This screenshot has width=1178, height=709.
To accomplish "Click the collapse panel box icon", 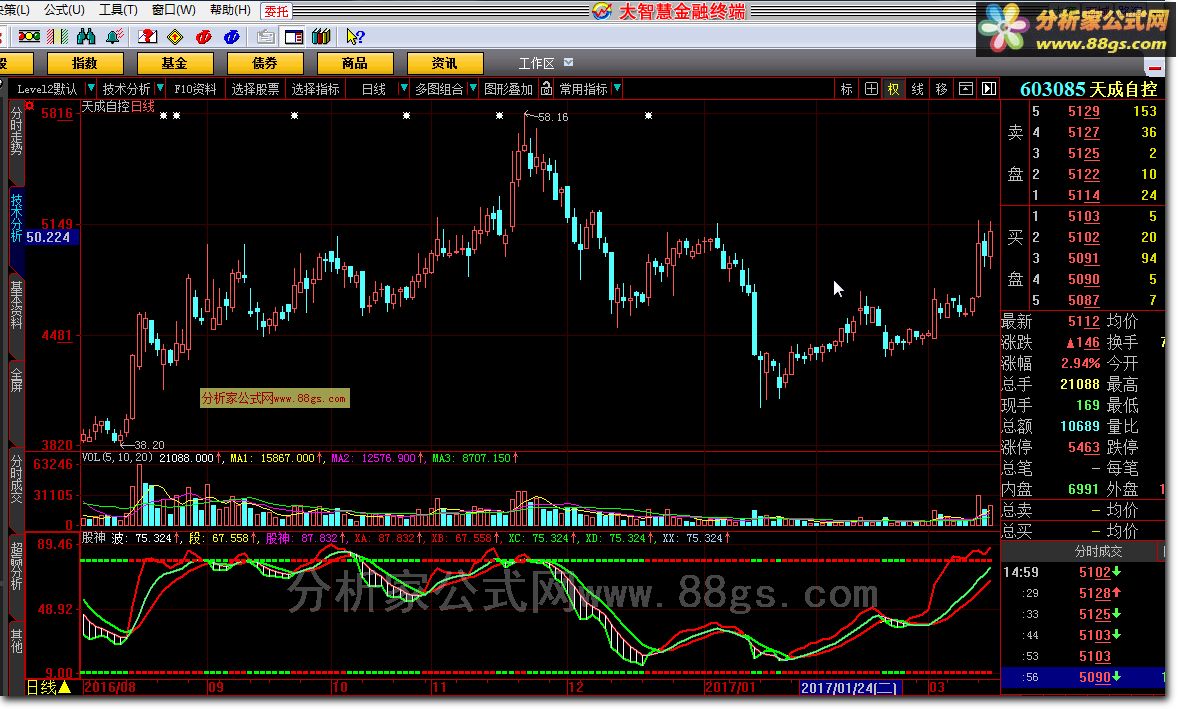I will (x=965, y=89).
